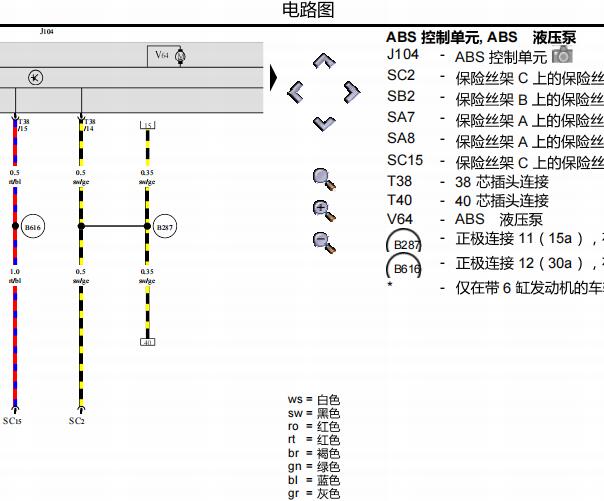Click the ro = 红色 color code
This screenshot has height=501, width=604.
[x=314, y=427]
